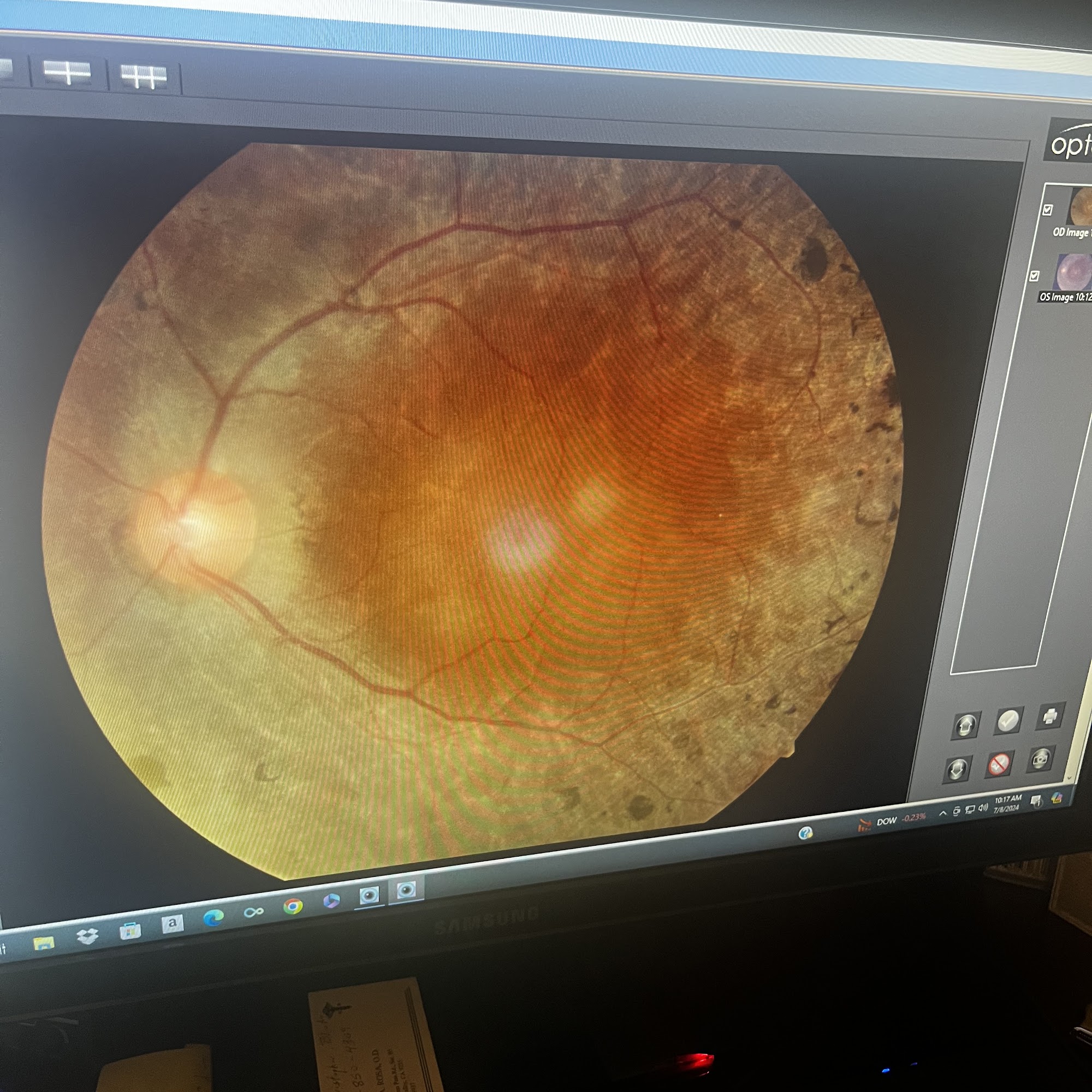Open Microsoft Edge from the taskbar
The width and height of the screenshot is (1092, 1092).
[x=213, y=918]
